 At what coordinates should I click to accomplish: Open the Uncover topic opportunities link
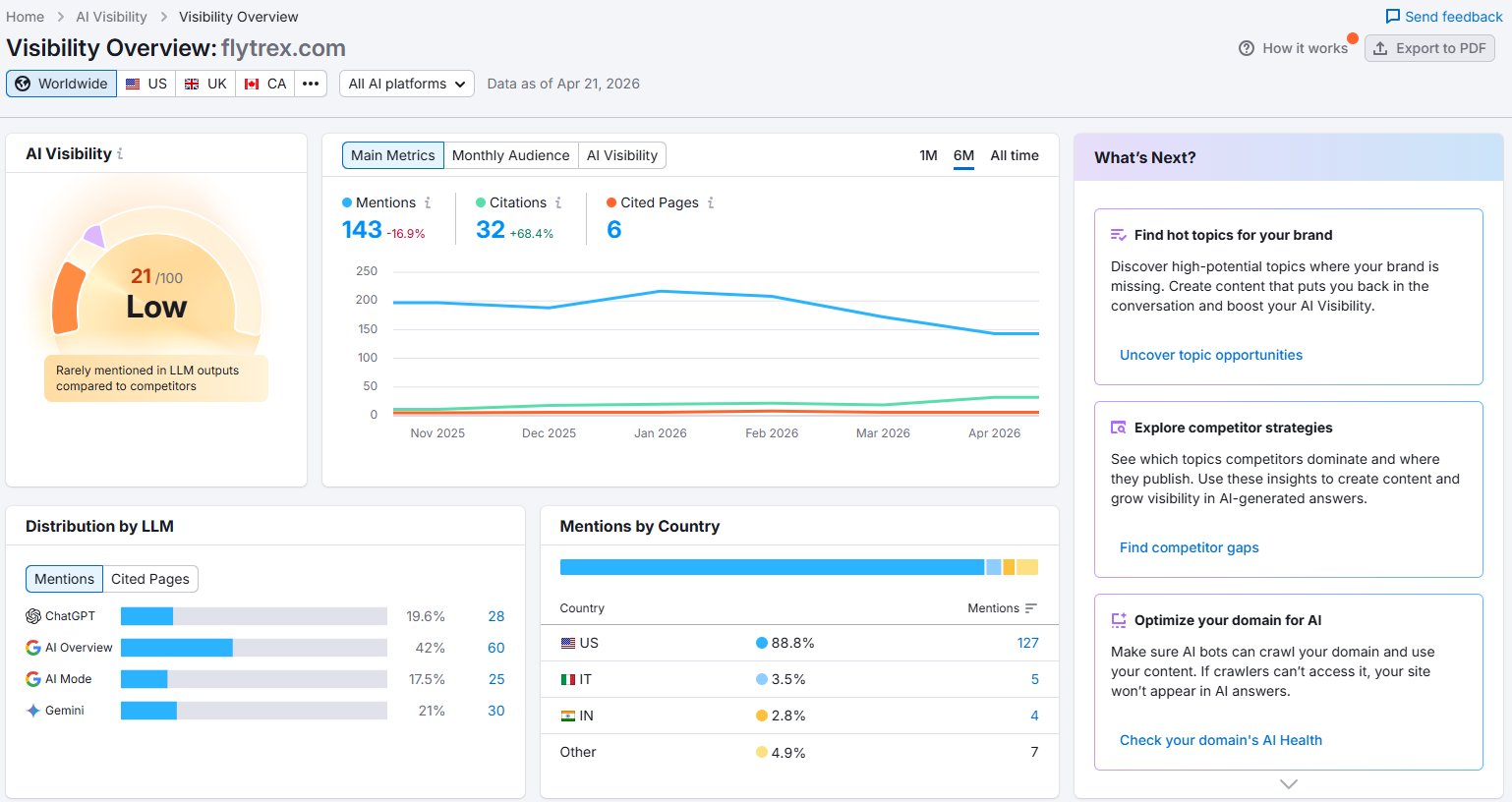[1211, 355]
